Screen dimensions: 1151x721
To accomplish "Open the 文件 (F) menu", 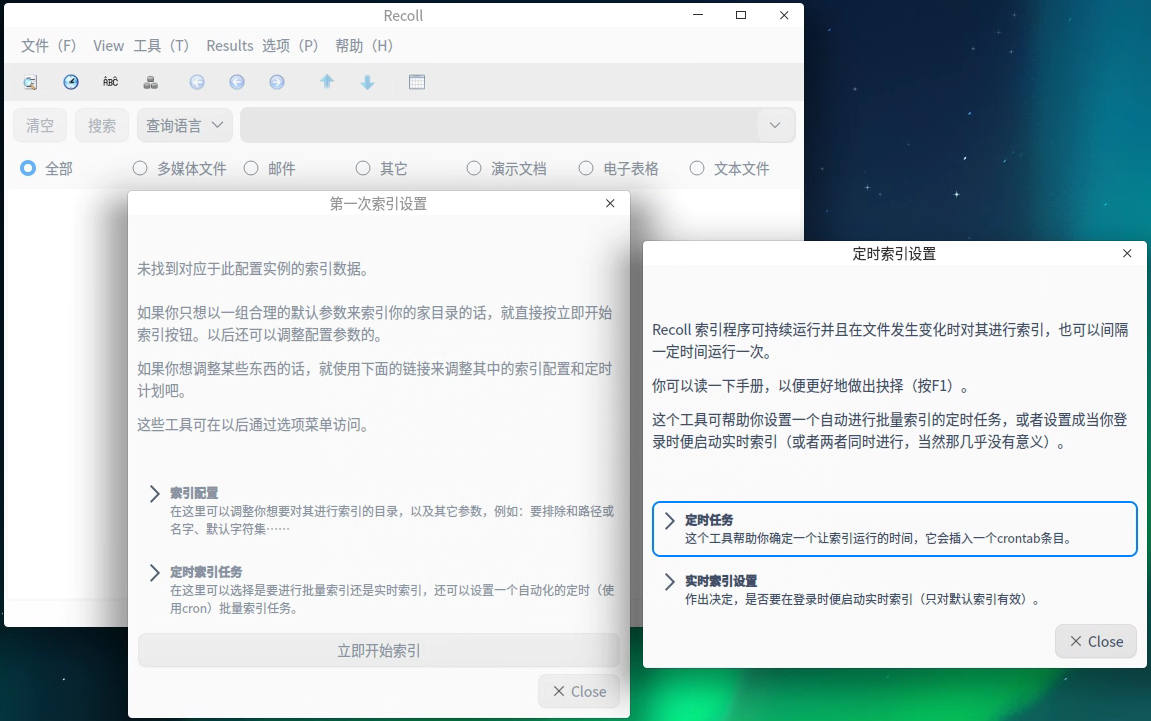I will 48,46.
